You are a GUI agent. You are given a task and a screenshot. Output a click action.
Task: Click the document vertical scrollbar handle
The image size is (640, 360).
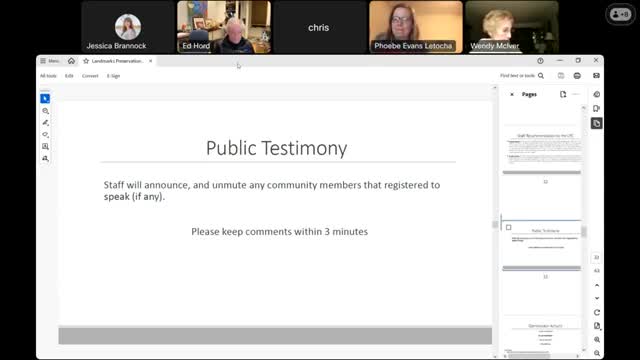495,224
